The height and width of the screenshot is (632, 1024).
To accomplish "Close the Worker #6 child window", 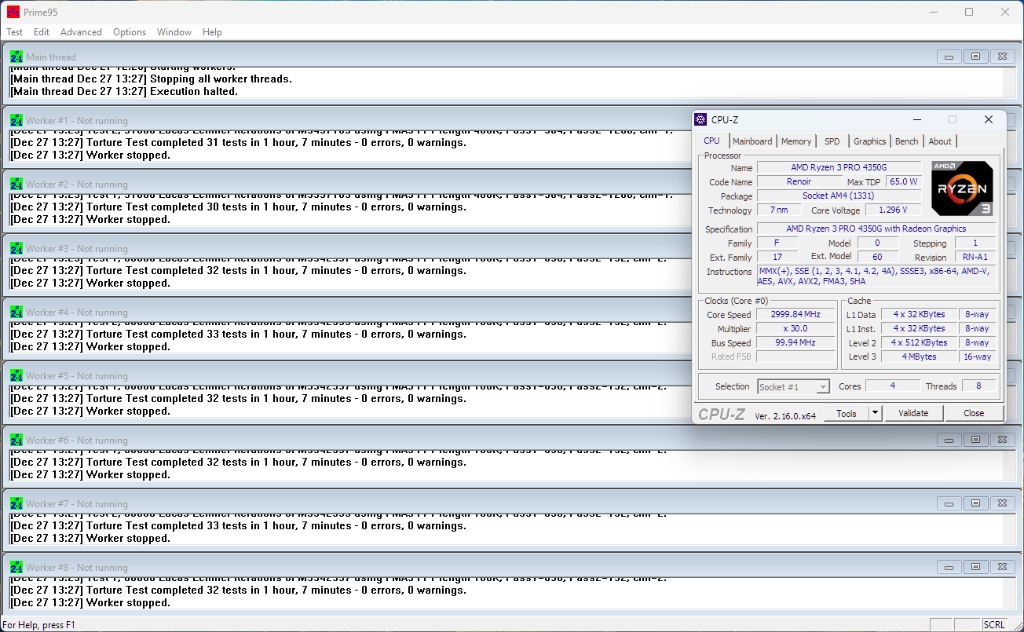I will click(x=1001, y=440).
